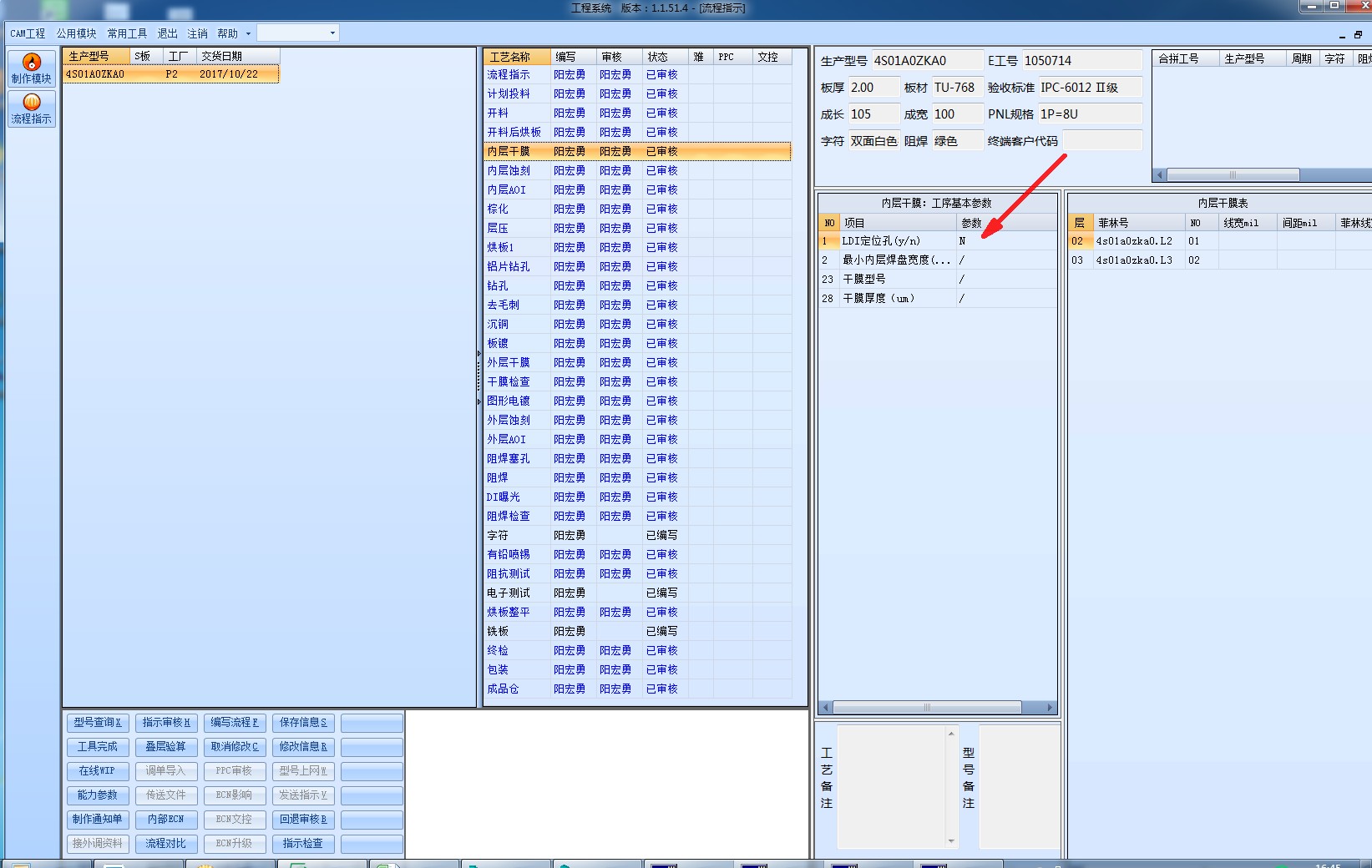Click the 工艺名称 column header
Image resolution: width=1372 pixels, height=868 pixels.
click(517, 57)
